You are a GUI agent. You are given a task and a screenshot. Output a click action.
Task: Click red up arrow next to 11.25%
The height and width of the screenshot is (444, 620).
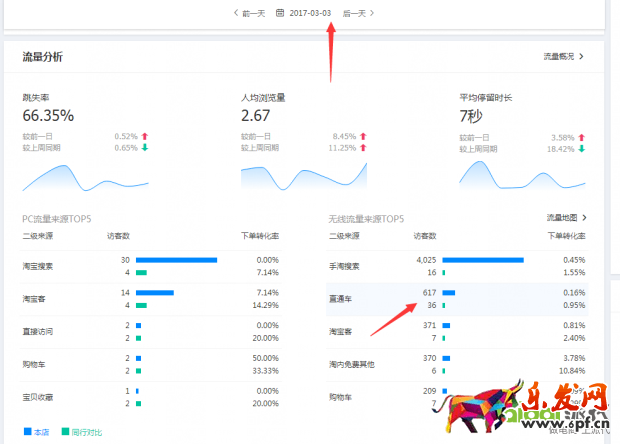363,148
